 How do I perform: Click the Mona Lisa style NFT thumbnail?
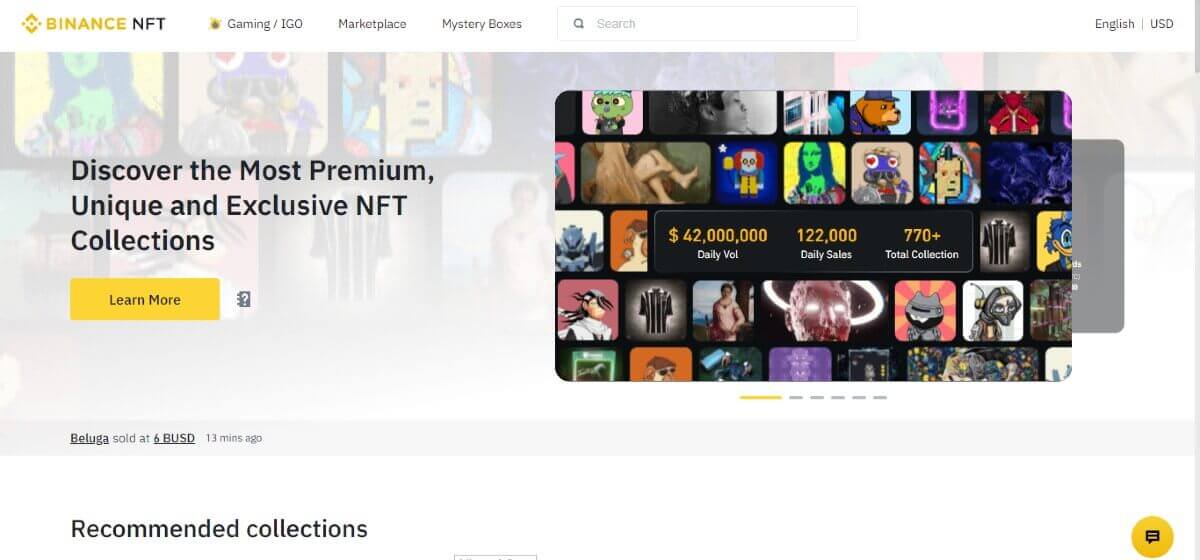pos(814,172)
